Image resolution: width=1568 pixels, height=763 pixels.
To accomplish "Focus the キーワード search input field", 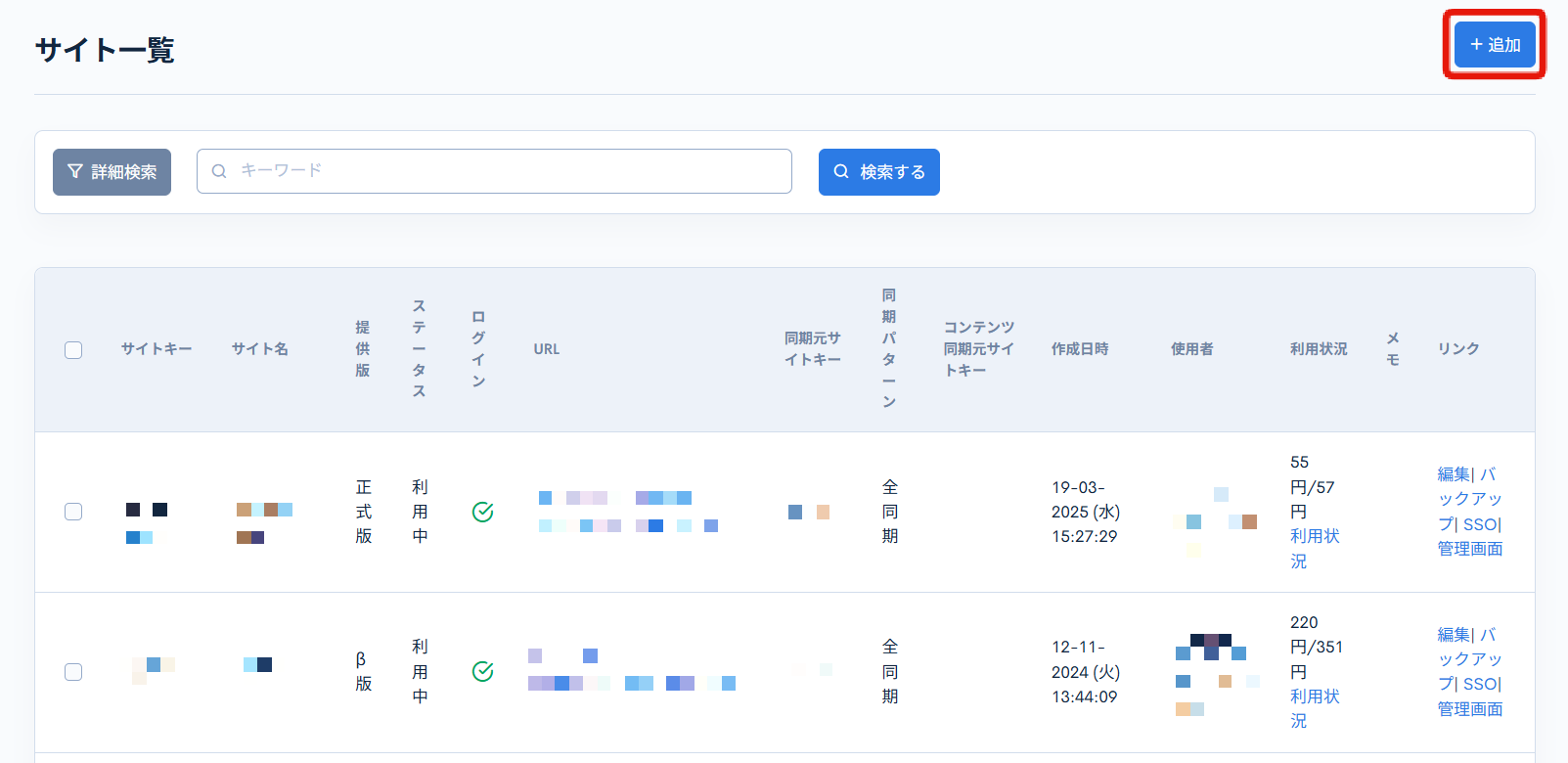I will (x=494, y=171).
